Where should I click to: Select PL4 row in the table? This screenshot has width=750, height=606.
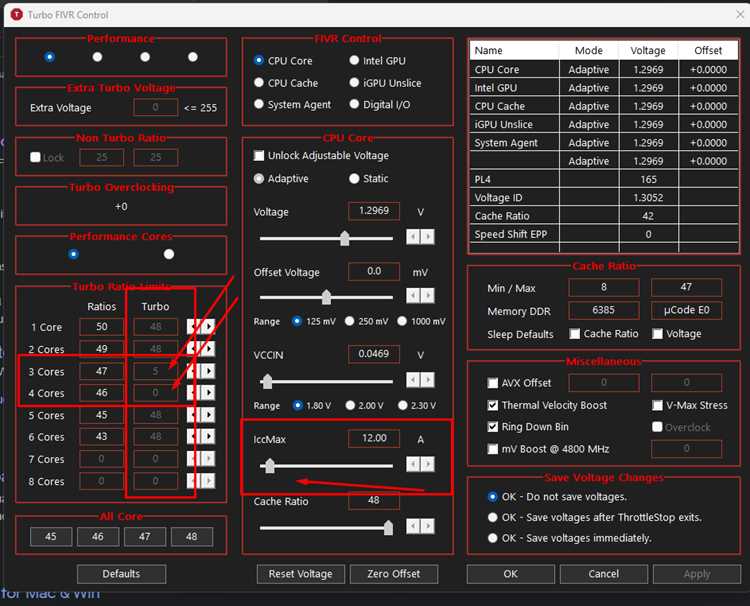(x=604, y=179)
